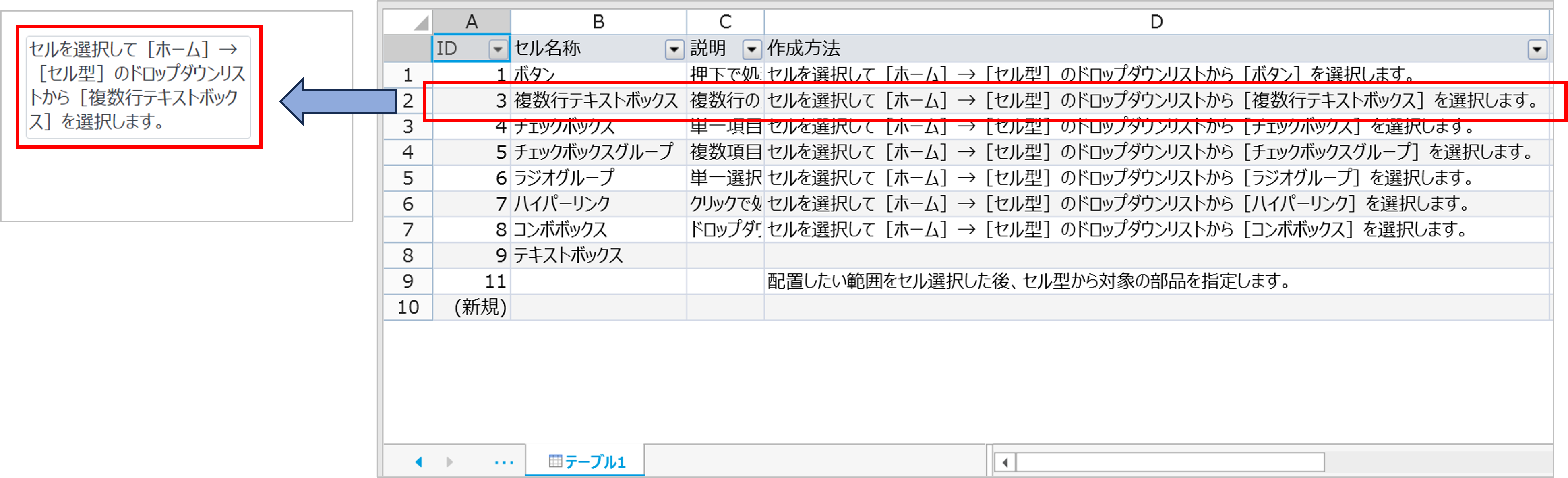Click the 配置したい範囲をセル選択した後 method cell

[1156, 281]
